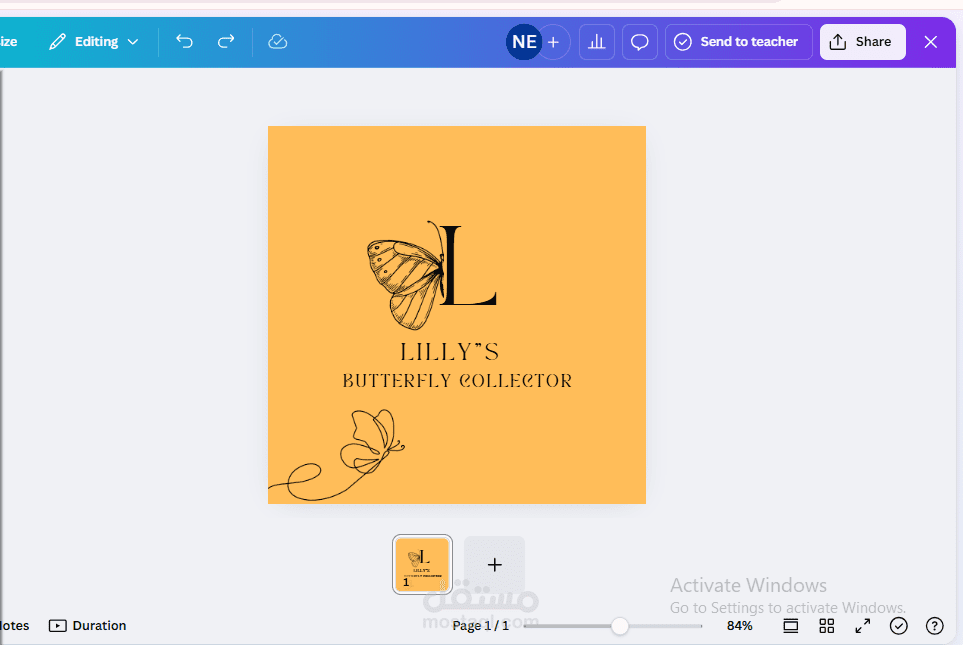Image resolution: width=963 pixels, height=645 pixels.
Task: Click the 84% zoom value
Action: (x=739, y=625)
